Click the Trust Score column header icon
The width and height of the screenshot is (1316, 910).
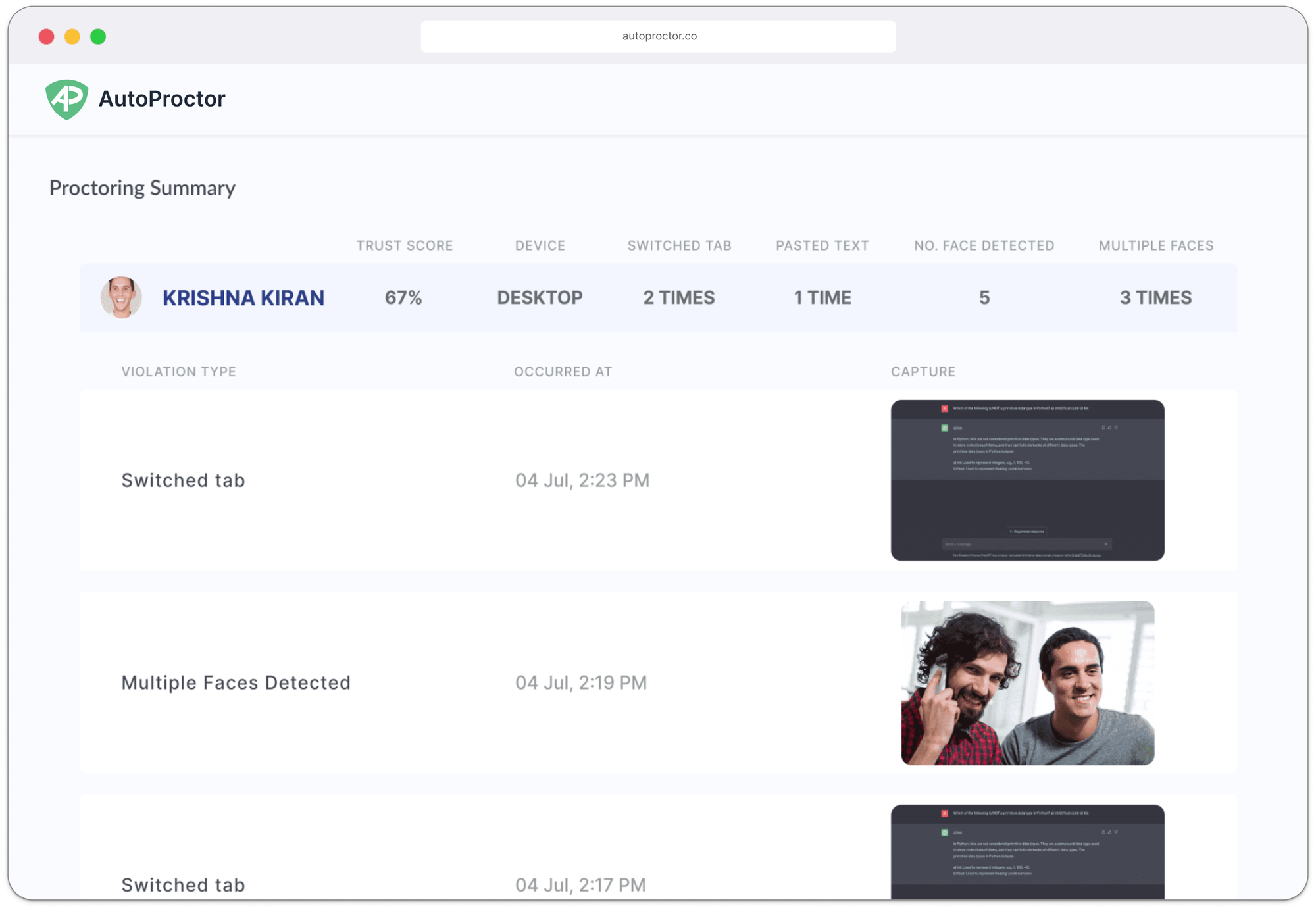click(x=405, y=245)
